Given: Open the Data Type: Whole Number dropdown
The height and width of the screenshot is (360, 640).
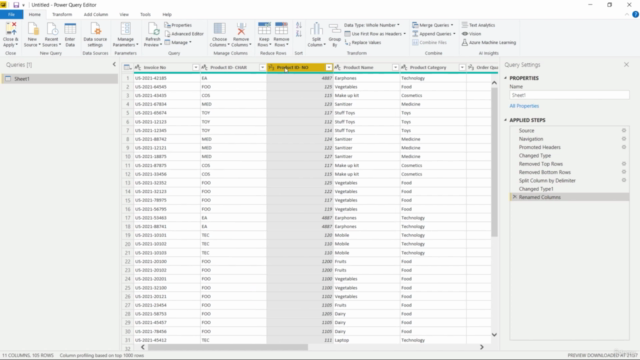Looking at the screenshot, I should pos(372,25).
